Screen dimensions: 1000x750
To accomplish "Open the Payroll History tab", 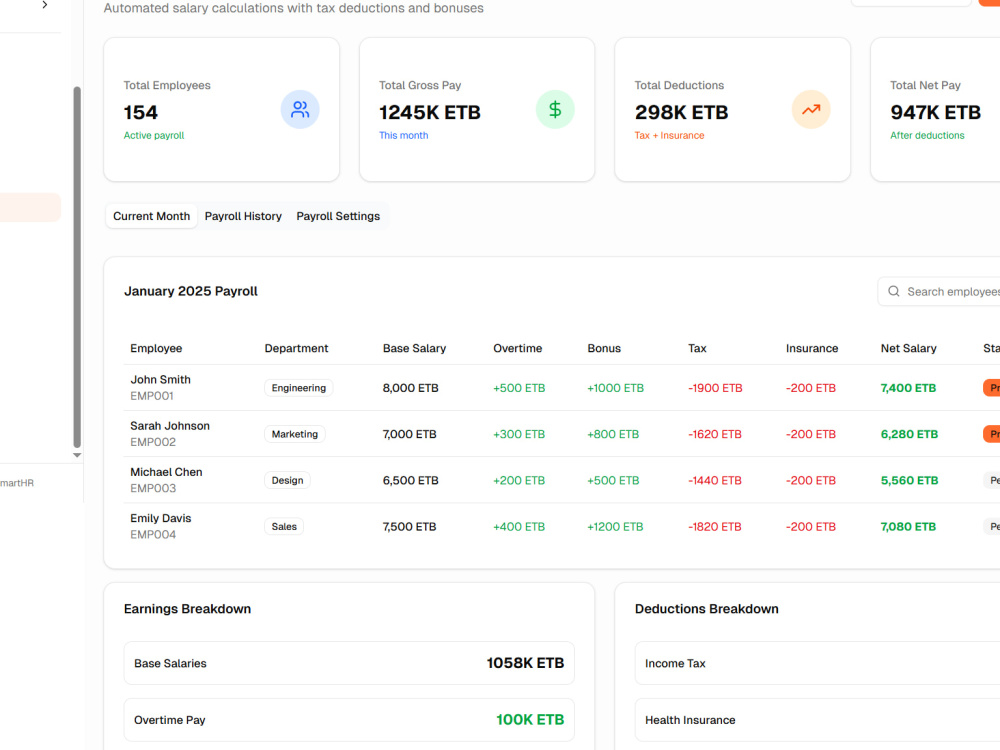I will 243,216.
